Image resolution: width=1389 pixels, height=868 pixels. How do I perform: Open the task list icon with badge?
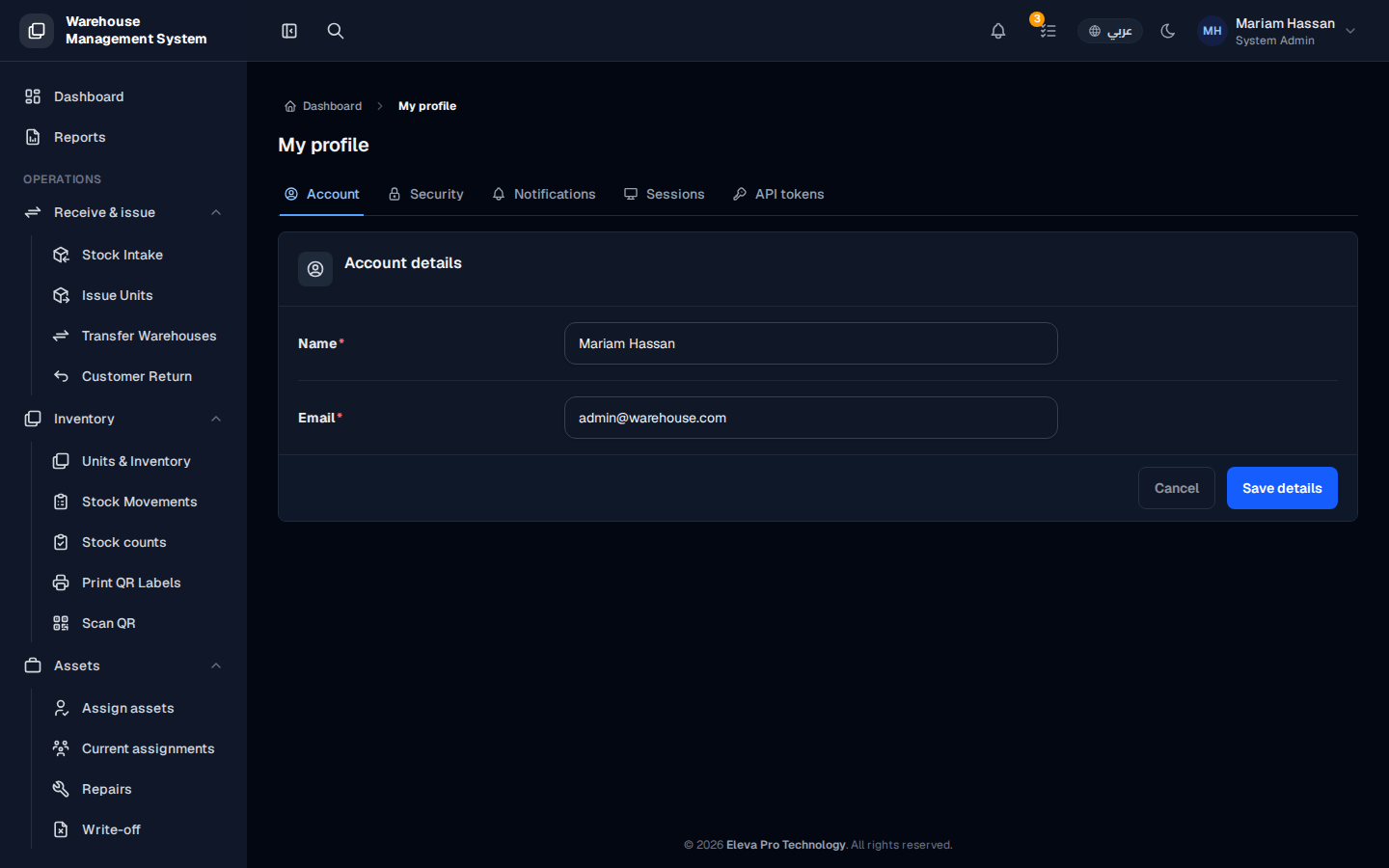1048,31
